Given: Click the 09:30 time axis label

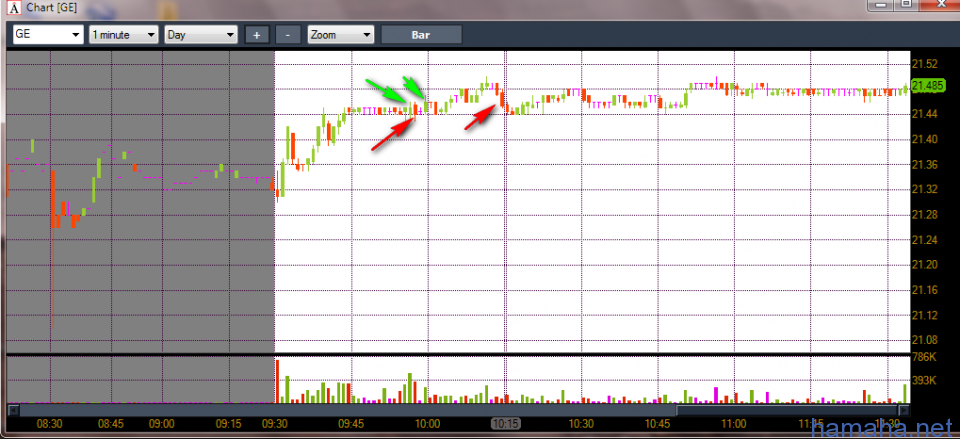Looking at the screenshot, I should point(274,424).
